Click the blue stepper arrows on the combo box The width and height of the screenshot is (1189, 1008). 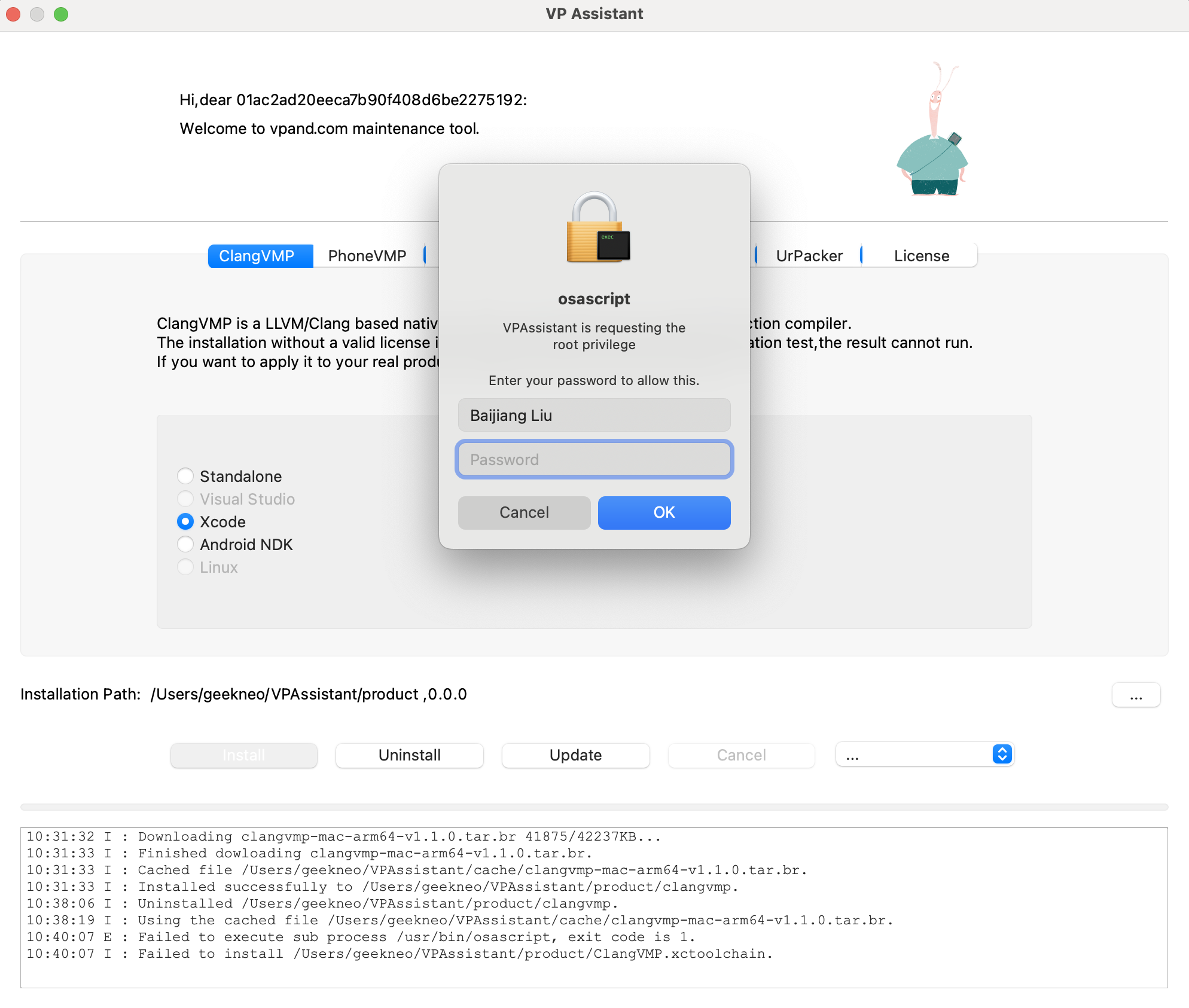[1002, 755]
